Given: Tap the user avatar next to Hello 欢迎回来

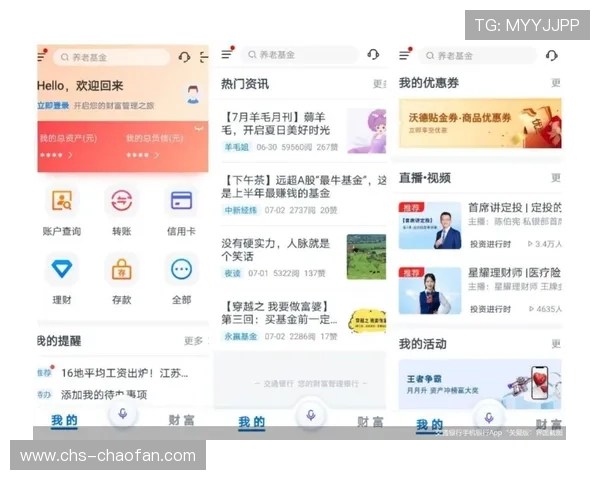Looking at the screenshot, I should [193, 94].
